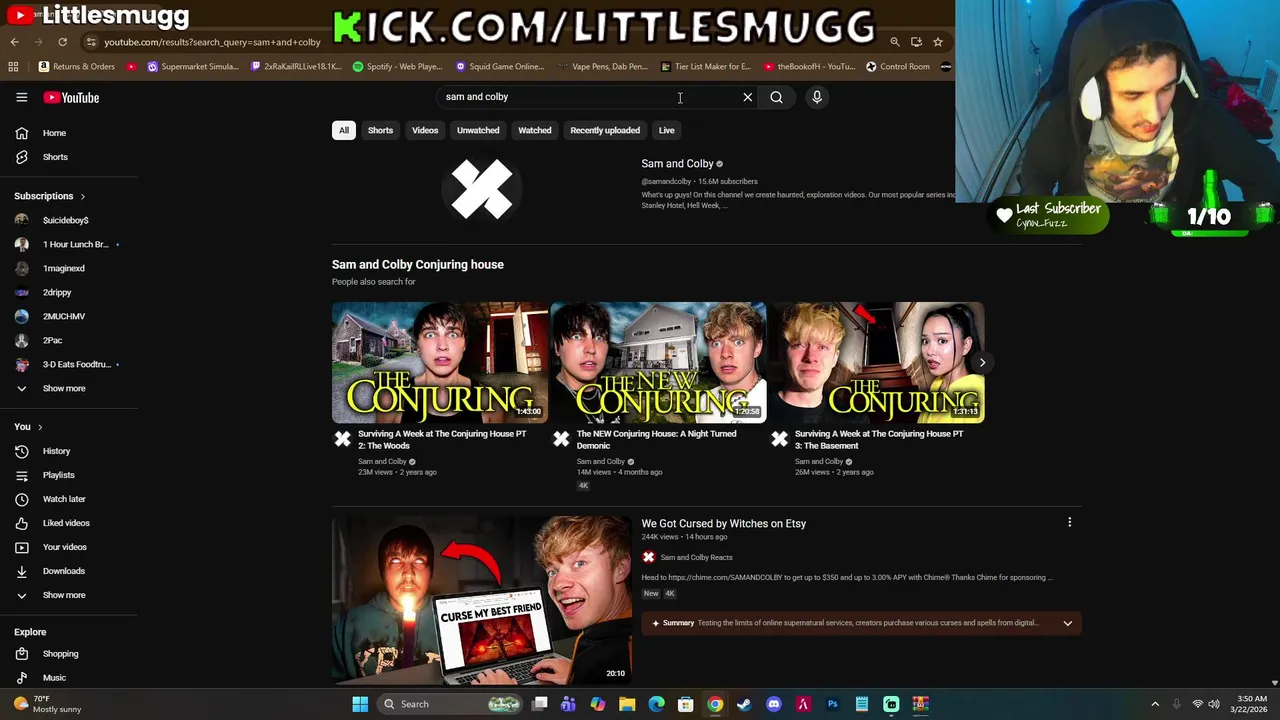
Task: Open the Sam and Colby channel avatar
Action: click(x=481, y=189)
